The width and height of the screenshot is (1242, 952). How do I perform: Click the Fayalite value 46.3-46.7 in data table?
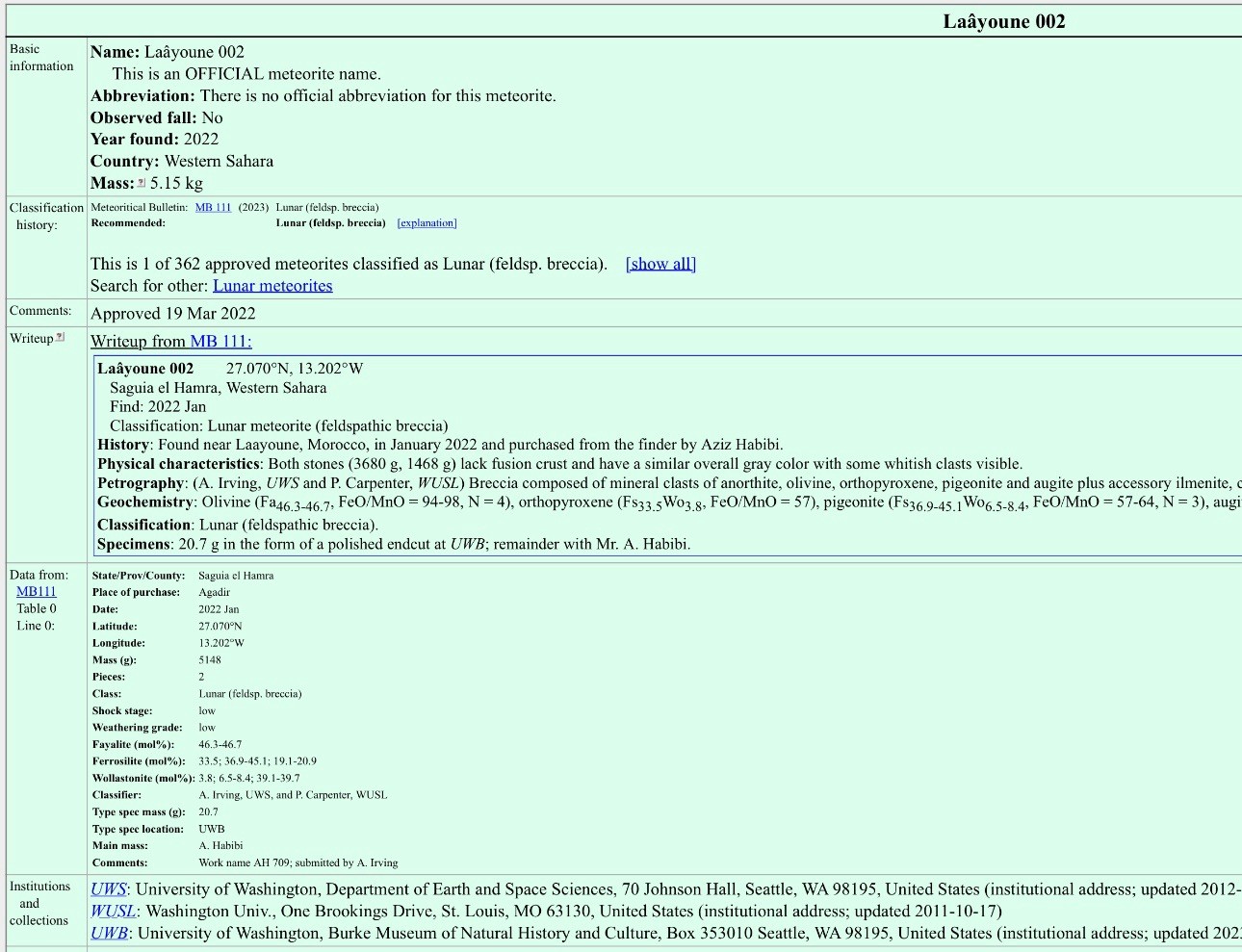click(220, 745)
